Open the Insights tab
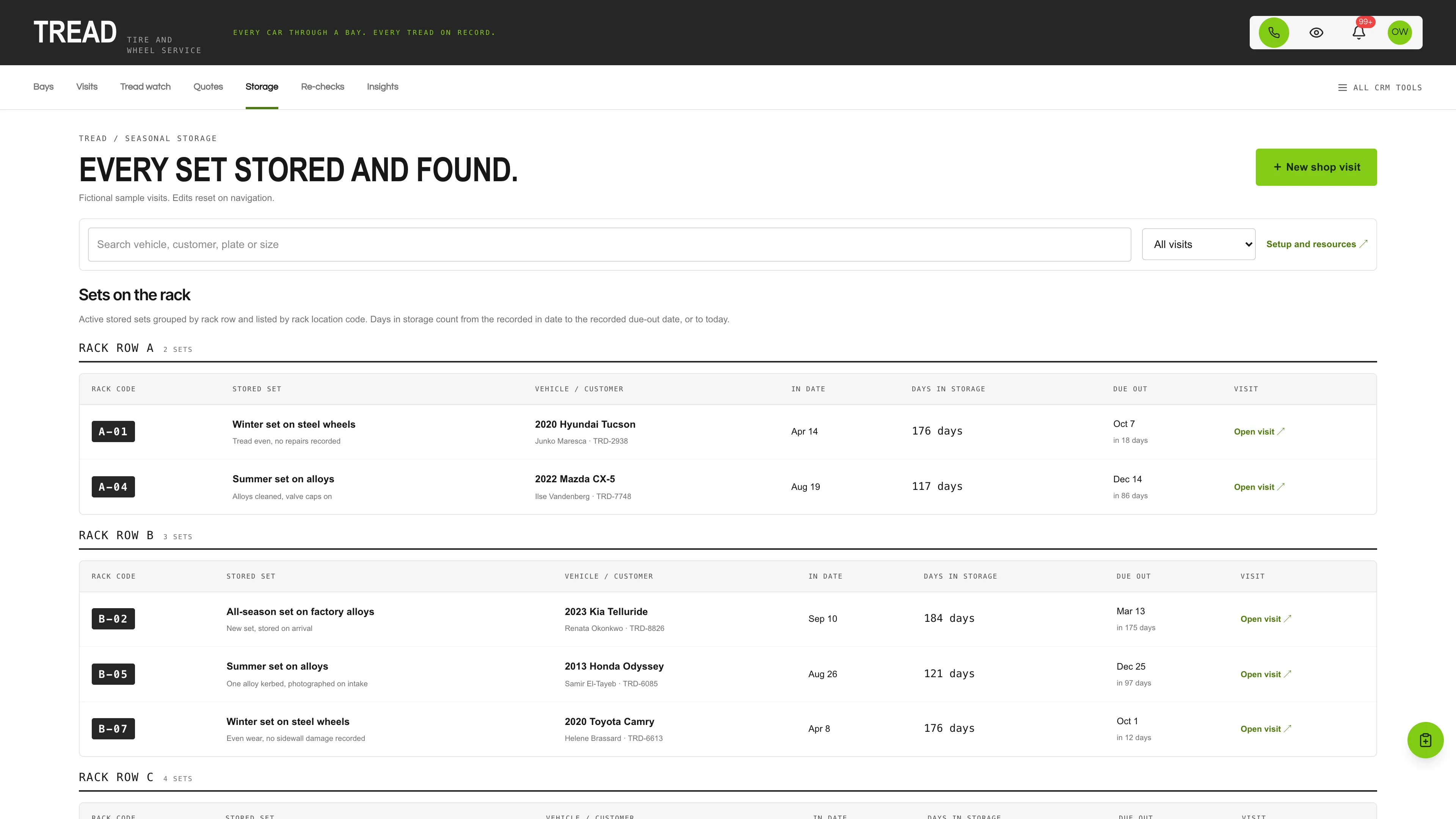This screenshot has width=1456, height=819. pos(382,86)
